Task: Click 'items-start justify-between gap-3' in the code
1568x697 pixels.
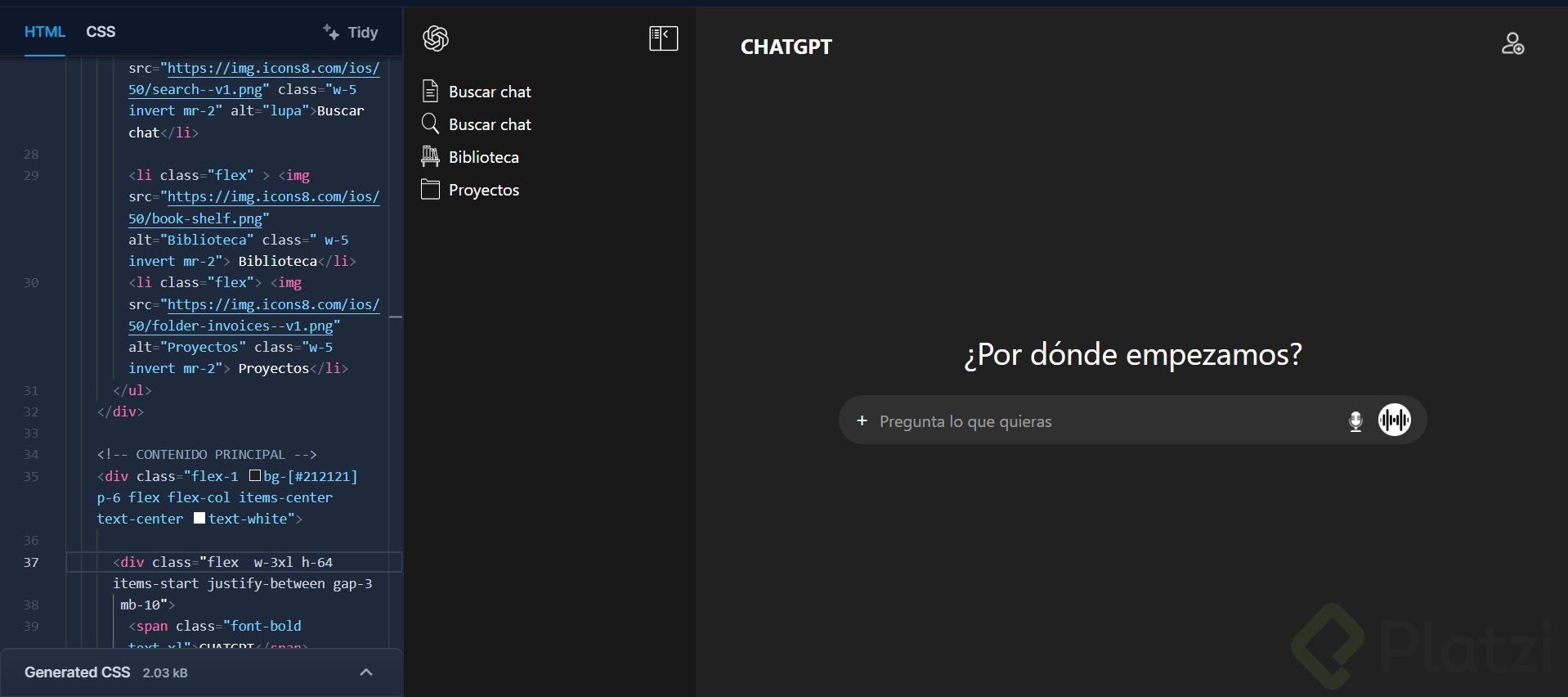Action: point(242,583)
